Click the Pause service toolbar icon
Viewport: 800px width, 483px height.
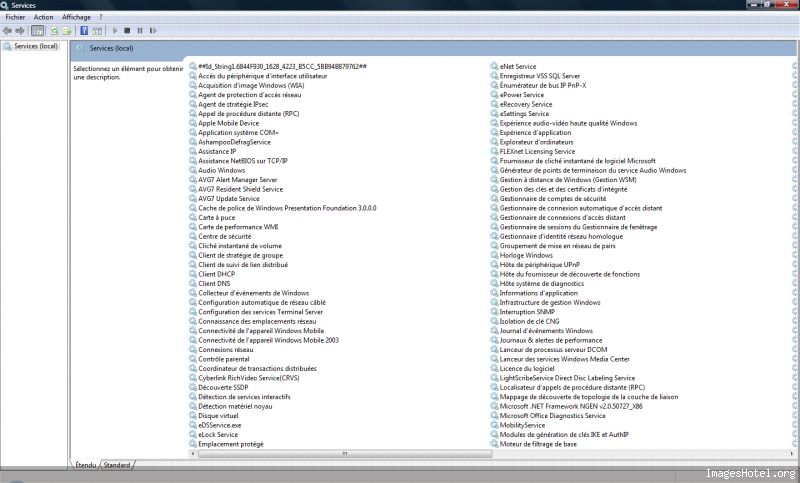pos(139,31)
